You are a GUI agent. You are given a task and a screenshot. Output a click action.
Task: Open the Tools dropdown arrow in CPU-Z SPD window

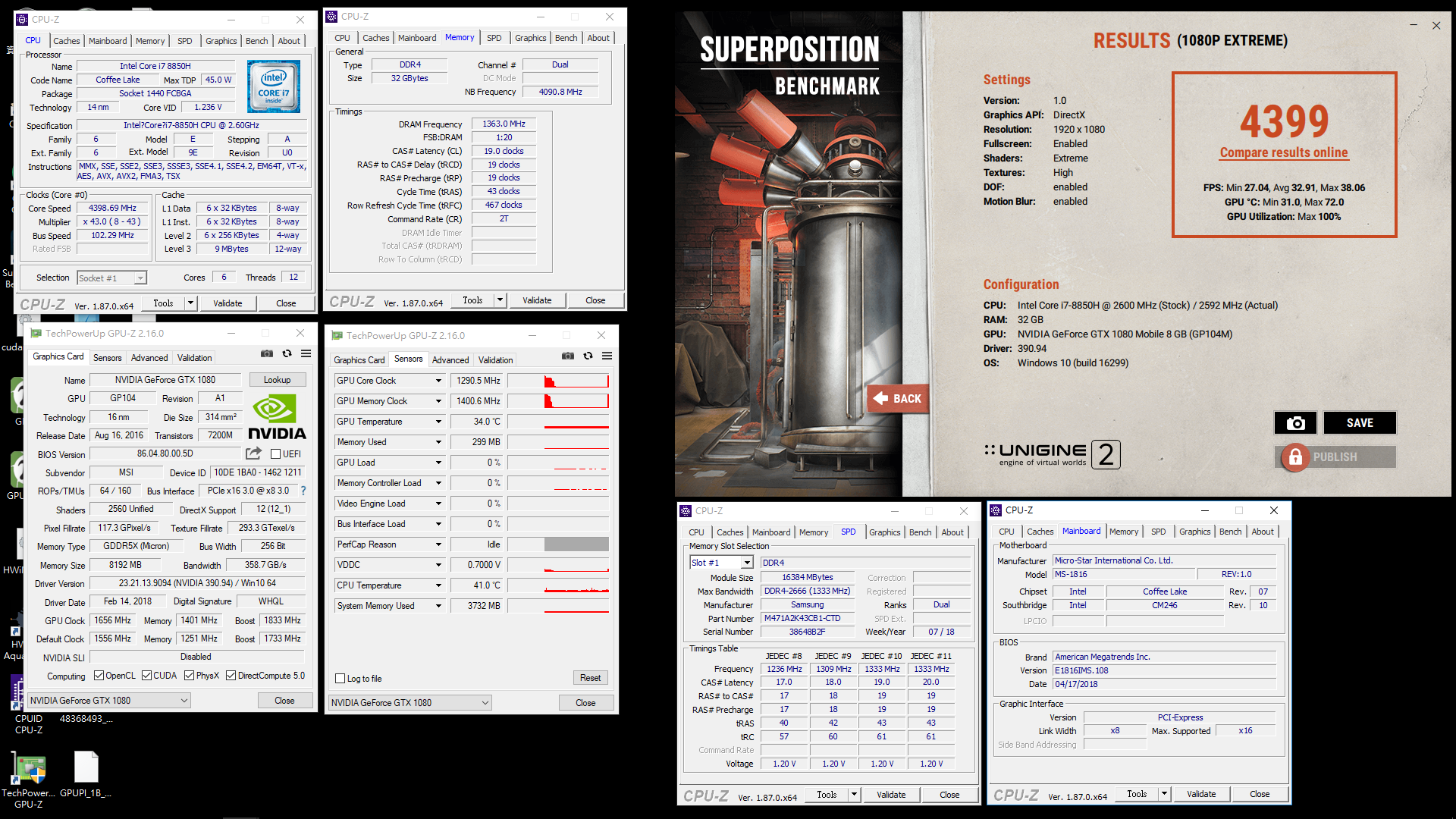click(854, 795)
